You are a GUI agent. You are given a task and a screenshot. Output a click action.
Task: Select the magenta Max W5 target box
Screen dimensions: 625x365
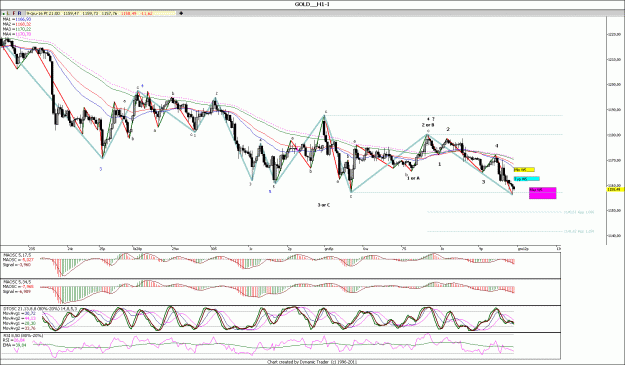click(x=542, y=193)
